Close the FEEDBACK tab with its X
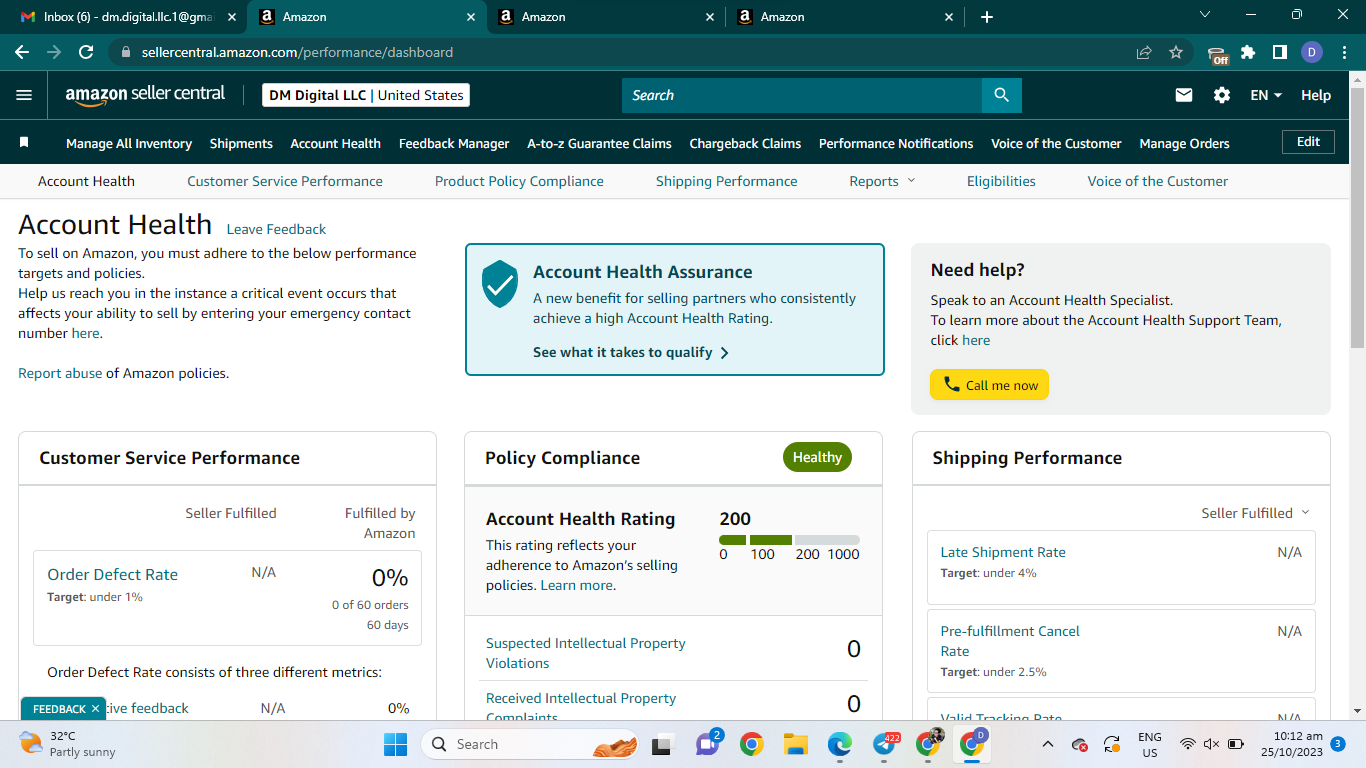The image size is (1366, 768). [95, 709]
